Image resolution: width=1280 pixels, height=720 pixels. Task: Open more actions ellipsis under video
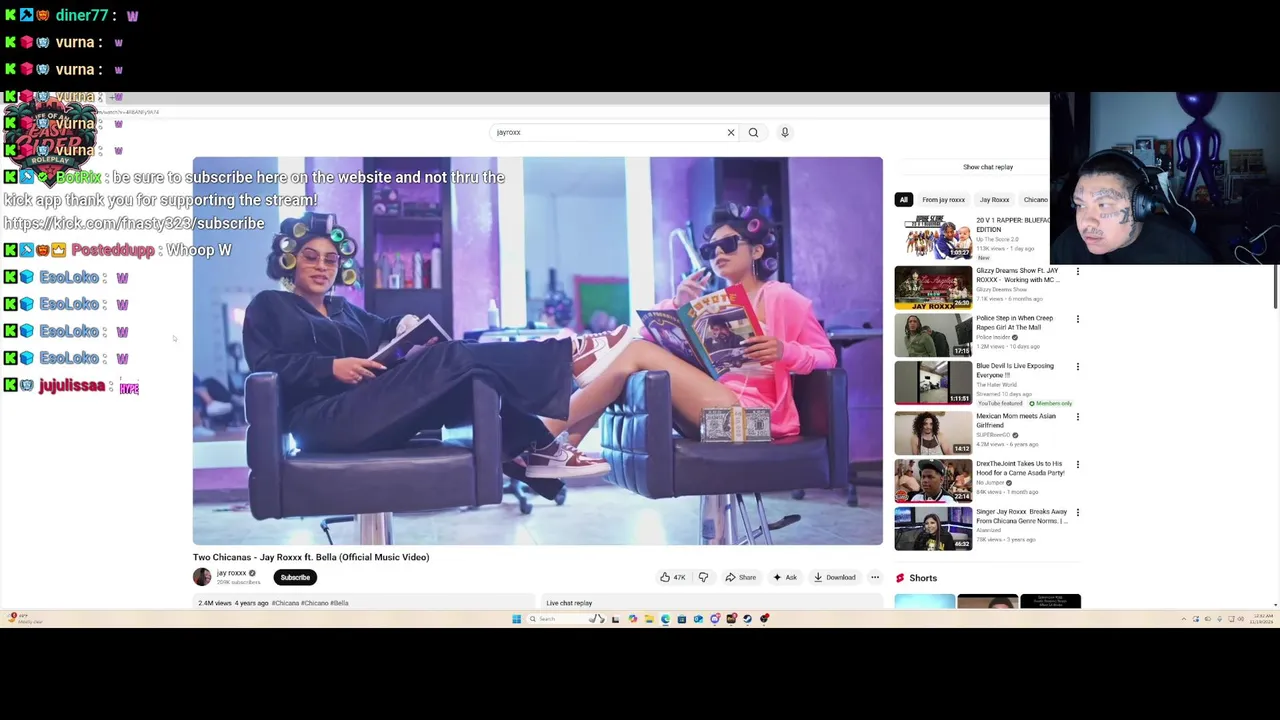pos(875,577)
